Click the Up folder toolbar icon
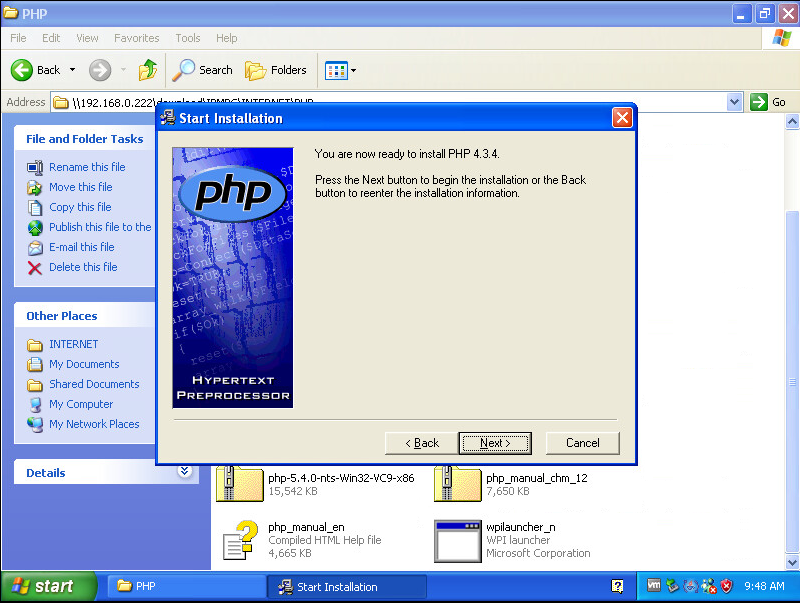This screenshot has width=800, height=603. coord(148,70)
